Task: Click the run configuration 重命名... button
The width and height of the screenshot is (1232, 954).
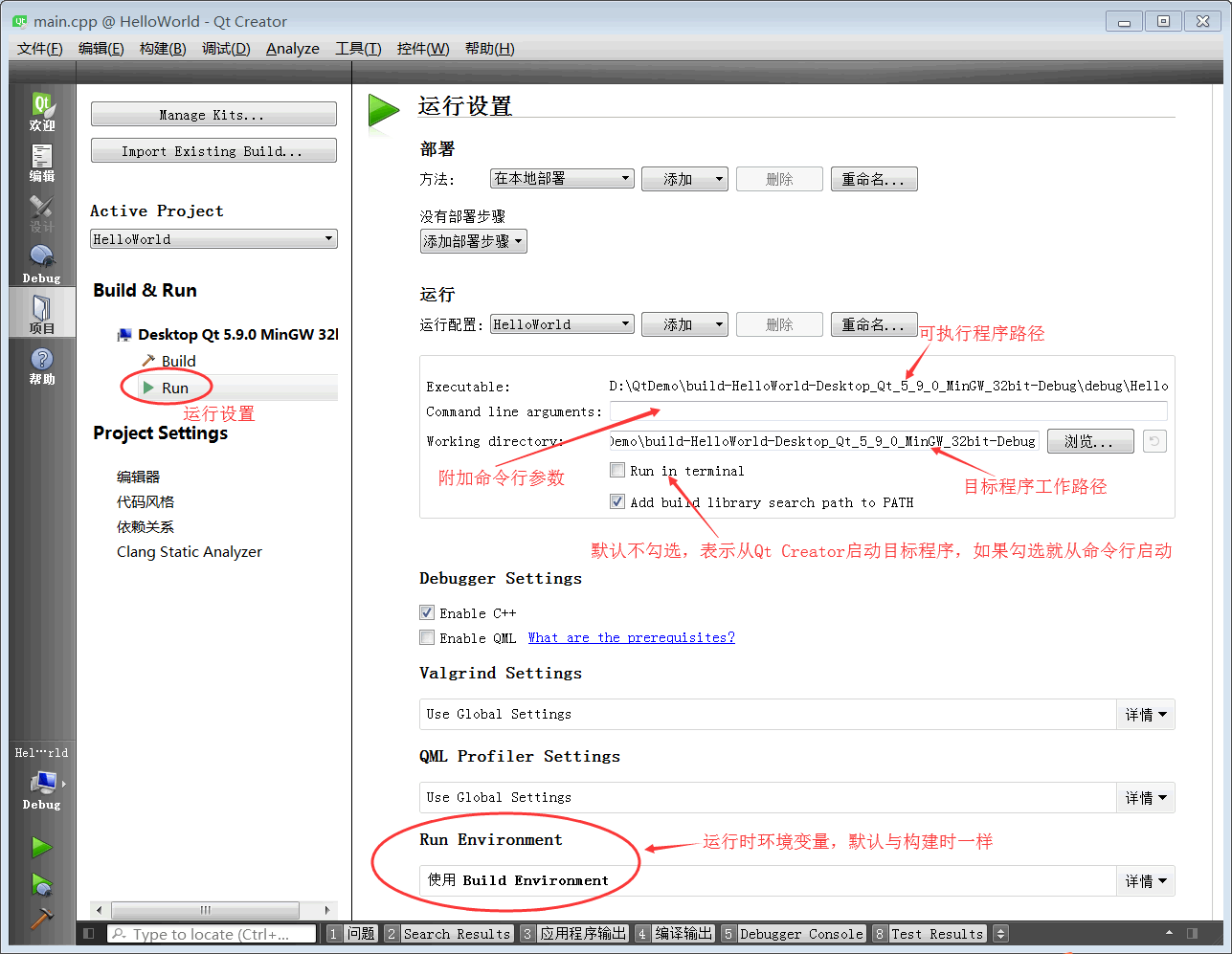Action: point(874,324)
